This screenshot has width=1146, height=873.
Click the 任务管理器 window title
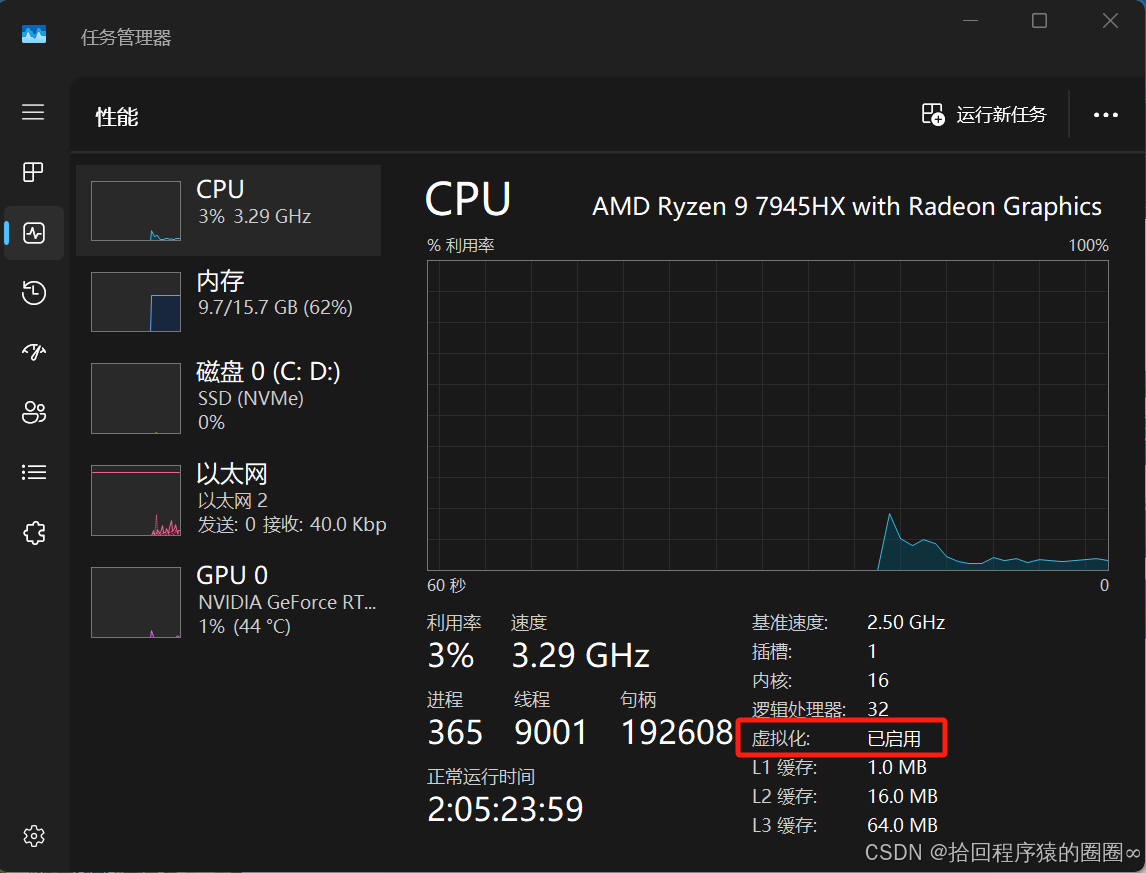click(x=126, y=37)
